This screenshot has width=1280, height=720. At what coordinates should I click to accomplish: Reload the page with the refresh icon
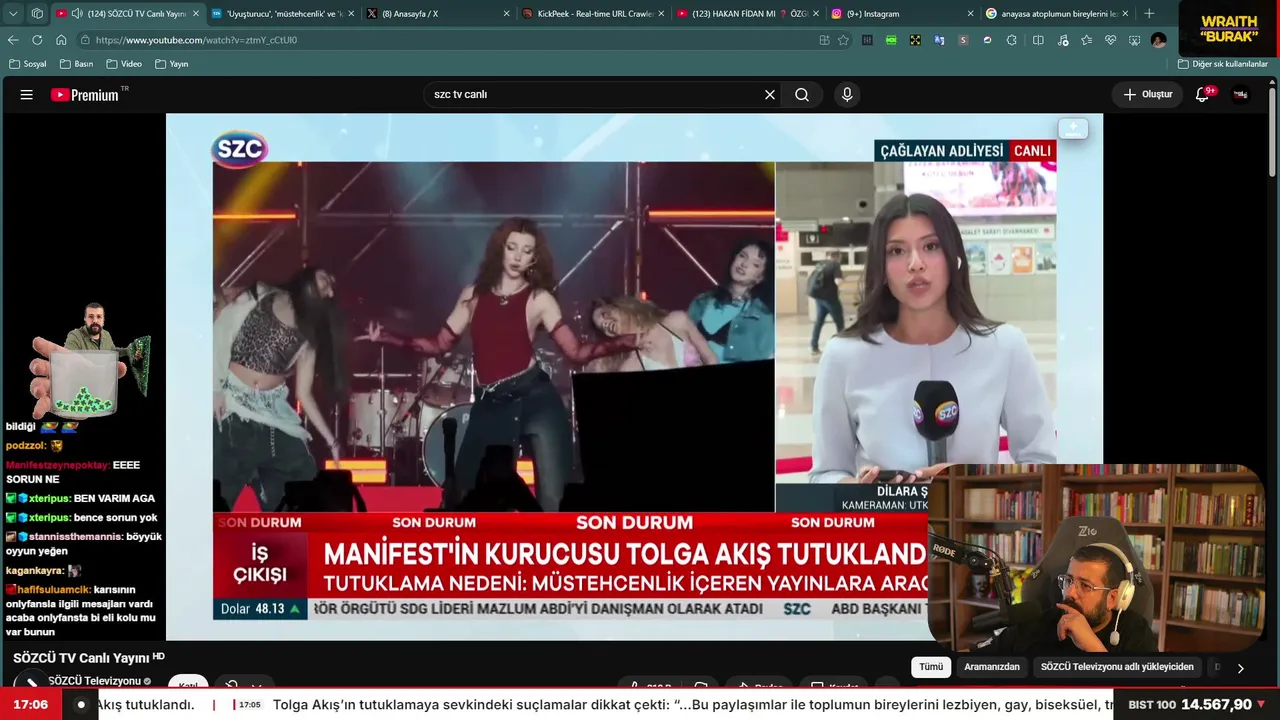37,40
